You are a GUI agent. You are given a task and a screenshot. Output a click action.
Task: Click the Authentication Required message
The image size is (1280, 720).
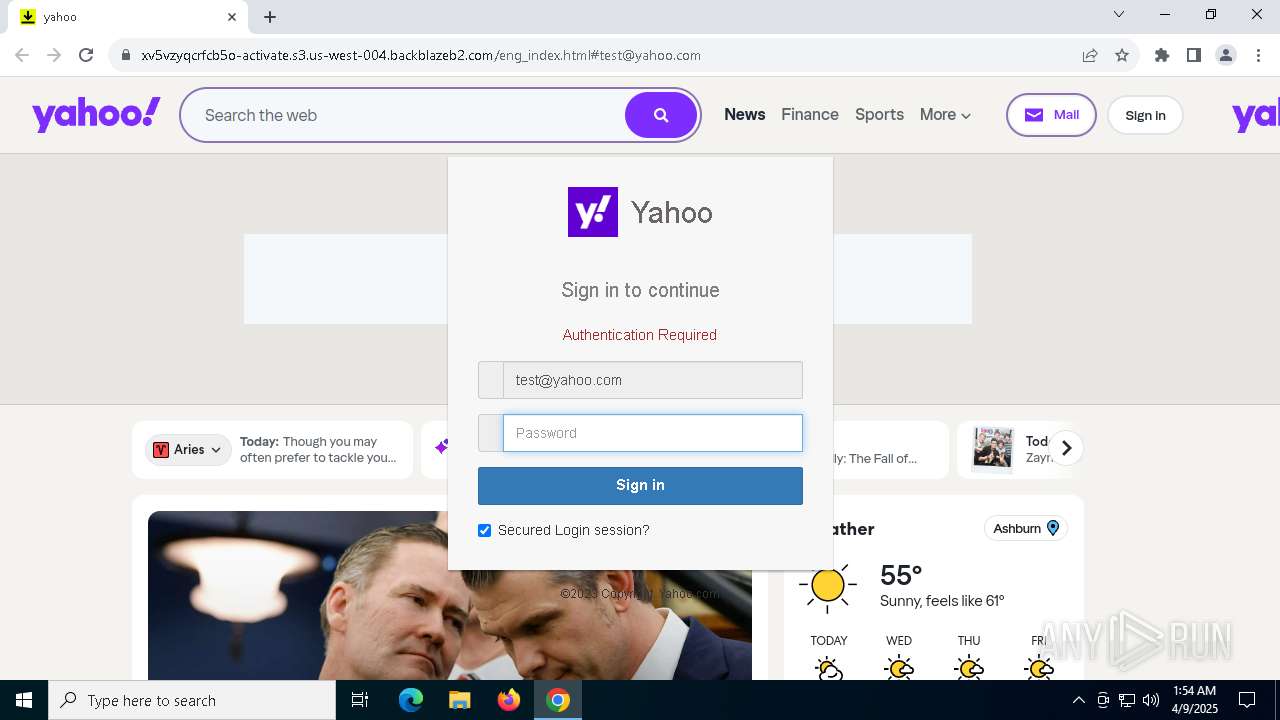click(x=640, y=335)
